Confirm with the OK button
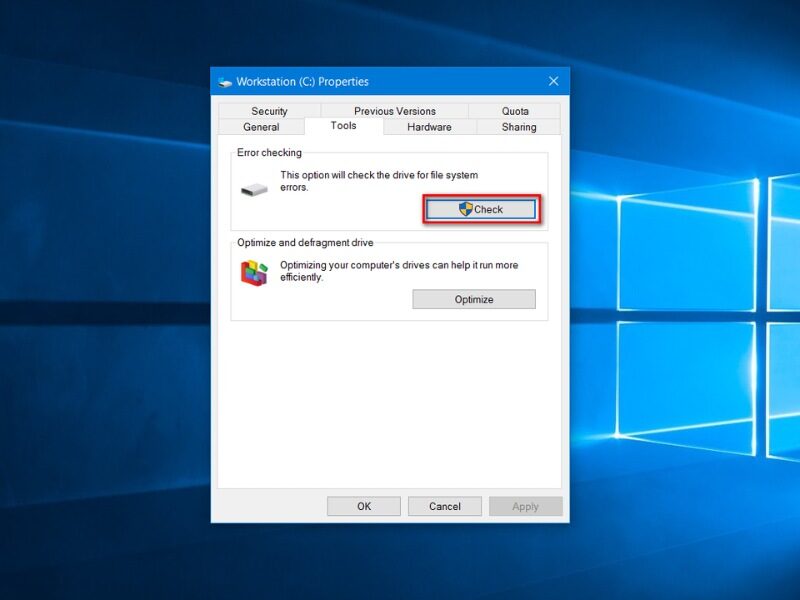Screen dimensions: 800x600 [x=364, y=506]
